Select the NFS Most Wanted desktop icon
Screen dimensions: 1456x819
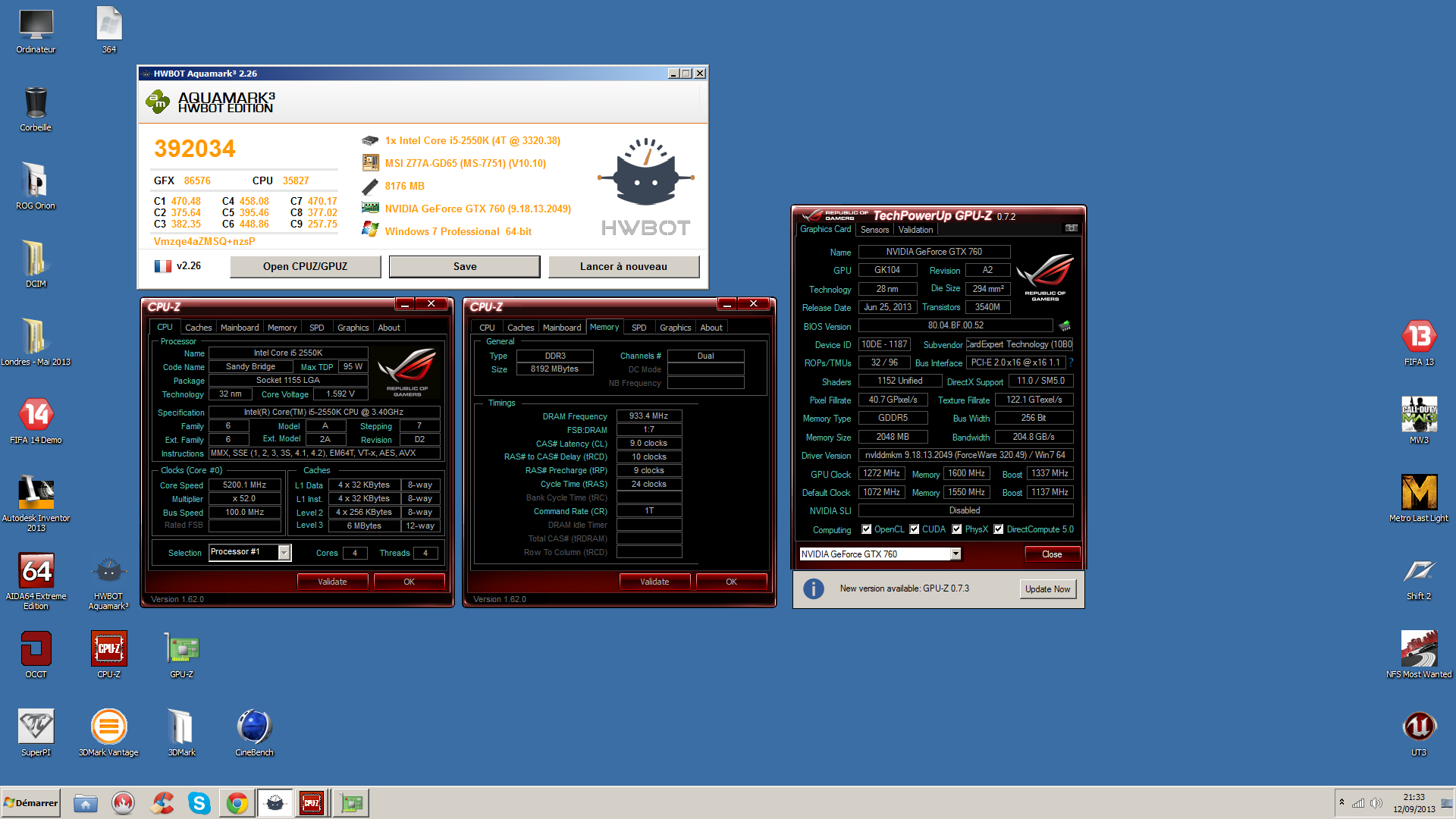point(1419,654)
